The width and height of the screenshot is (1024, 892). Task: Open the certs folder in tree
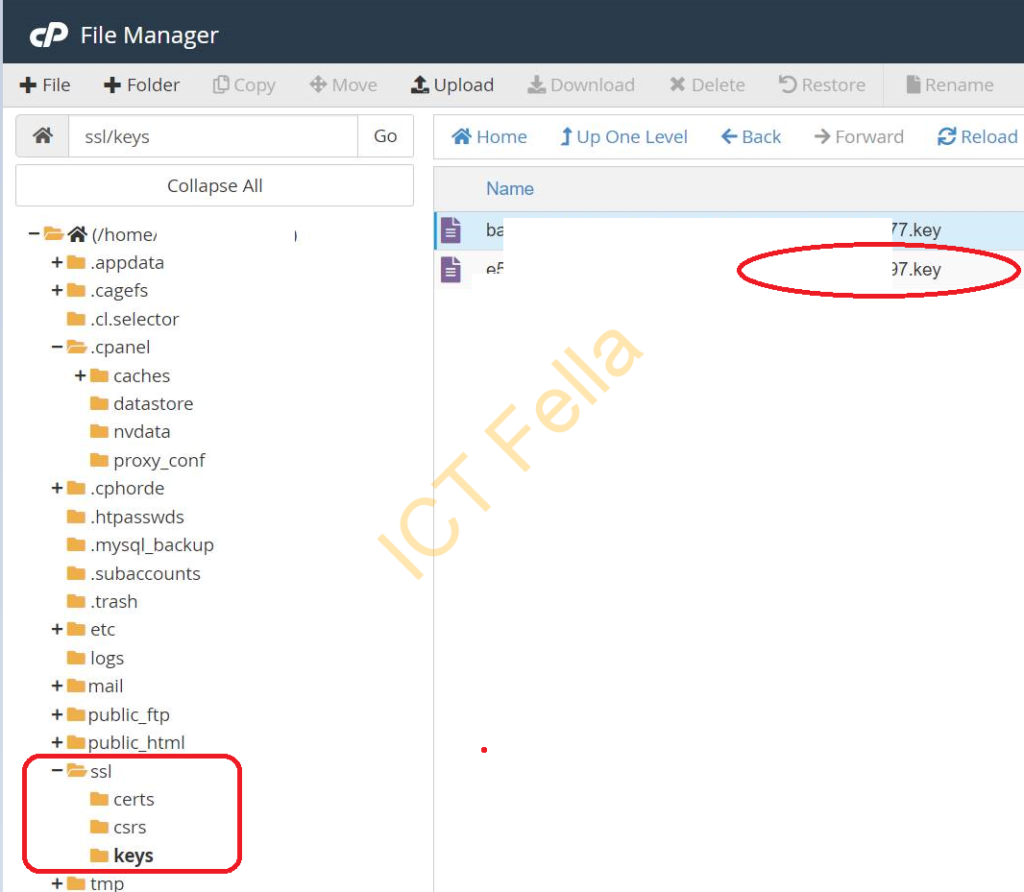pos(133,799)
